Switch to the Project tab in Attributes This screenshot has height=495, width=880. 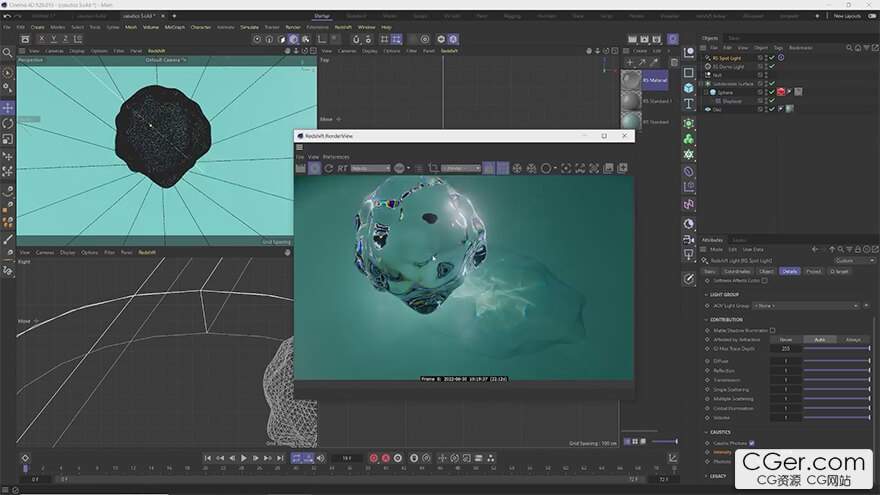click(x=813, y=271)
